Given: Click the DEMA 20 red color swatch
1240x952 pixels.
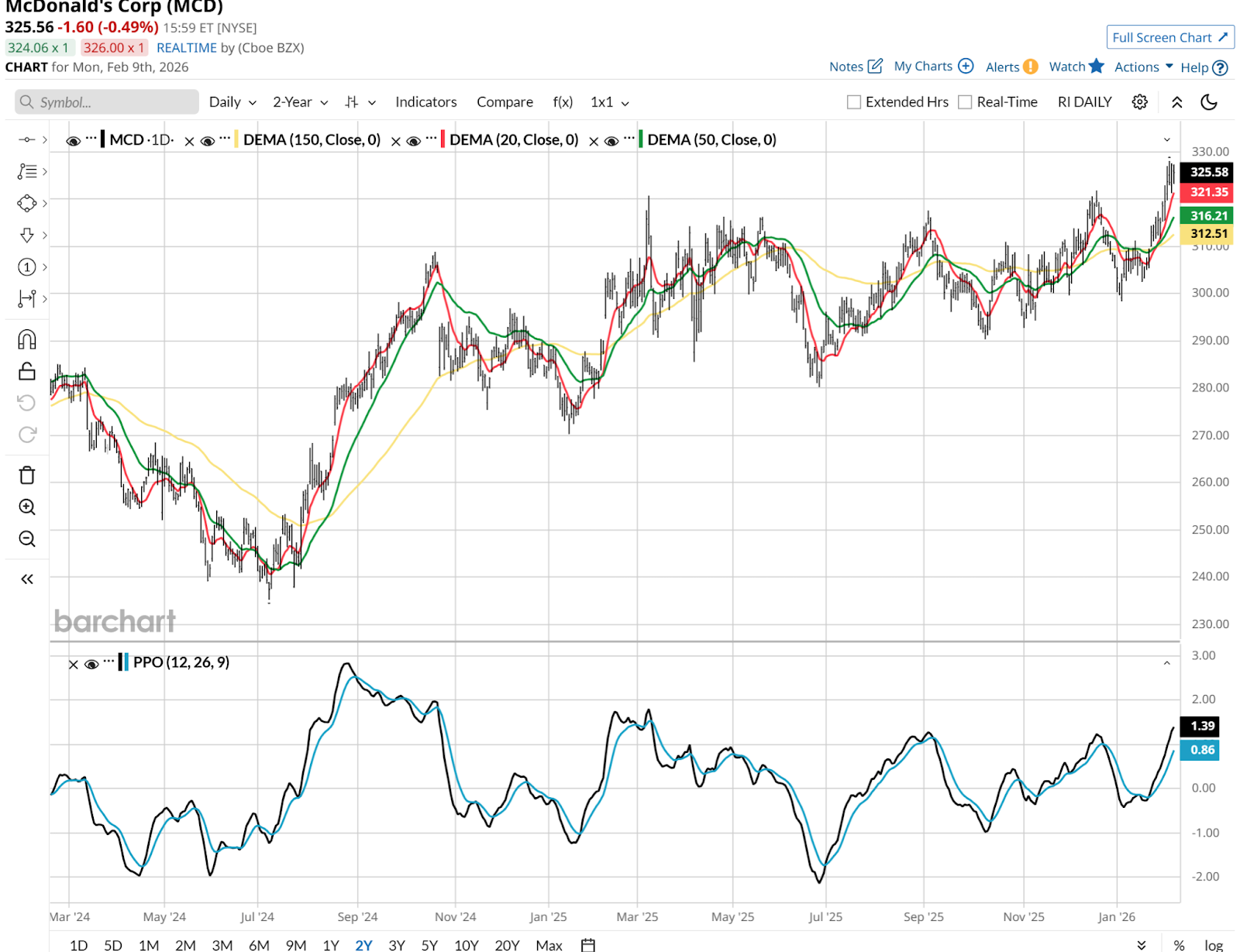Looking at the screenshot, I should [x=442, y=140].
